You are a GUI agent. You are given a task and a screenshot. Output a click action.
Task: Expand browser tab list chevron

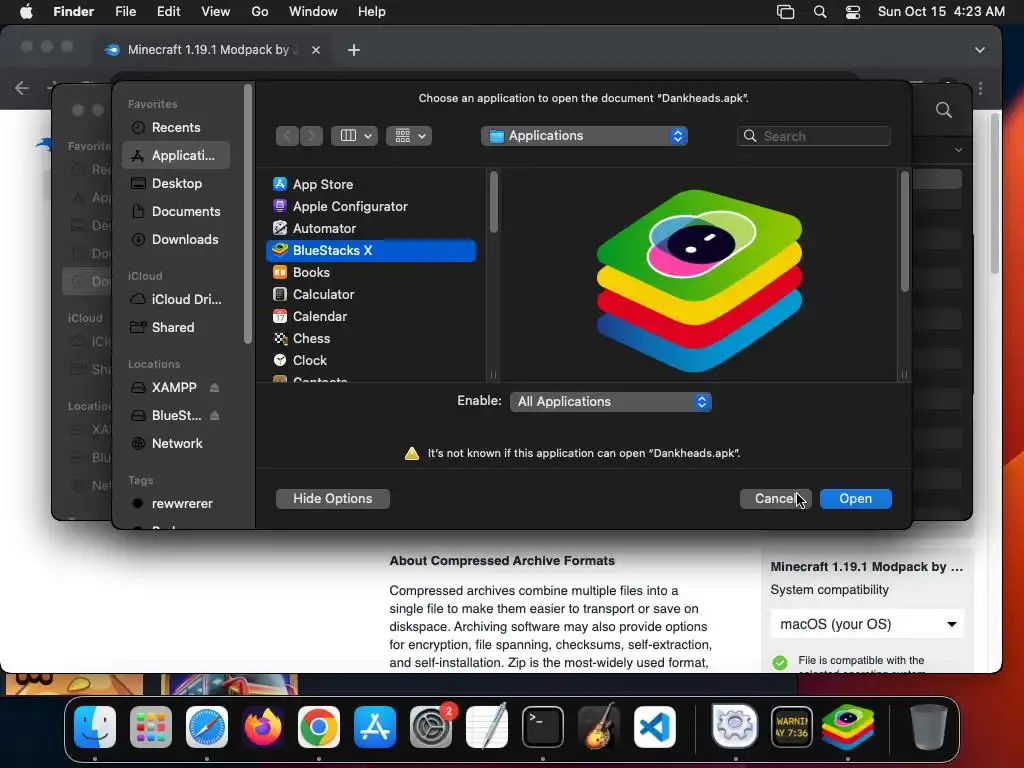pyautogui.click(x=980, y=50)
